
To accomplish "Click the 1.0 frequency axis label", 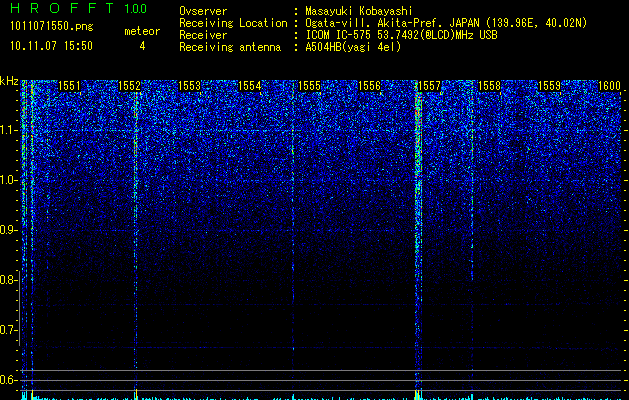I will pos(8,180).
